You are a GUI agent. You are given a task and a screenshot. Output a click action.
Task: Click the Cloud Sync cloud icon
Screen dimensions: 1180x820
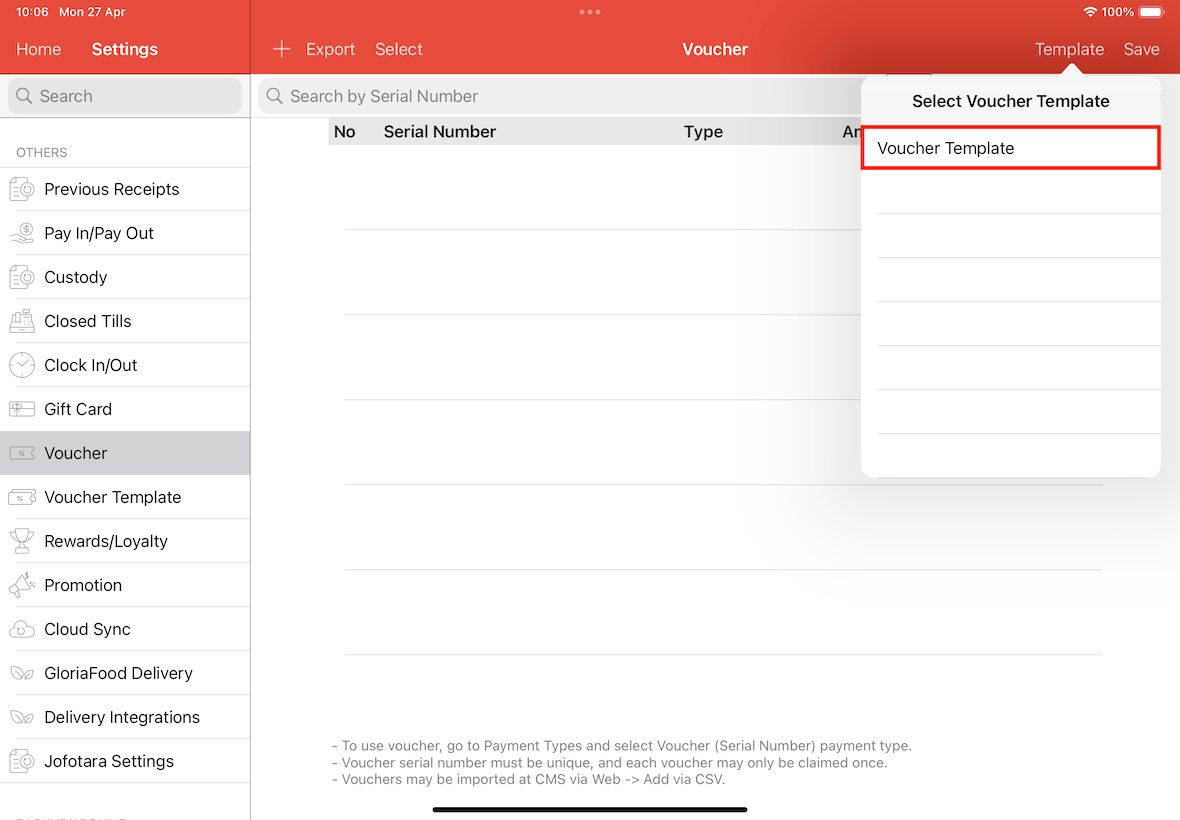pyautogui.click(x=22, y=630)
